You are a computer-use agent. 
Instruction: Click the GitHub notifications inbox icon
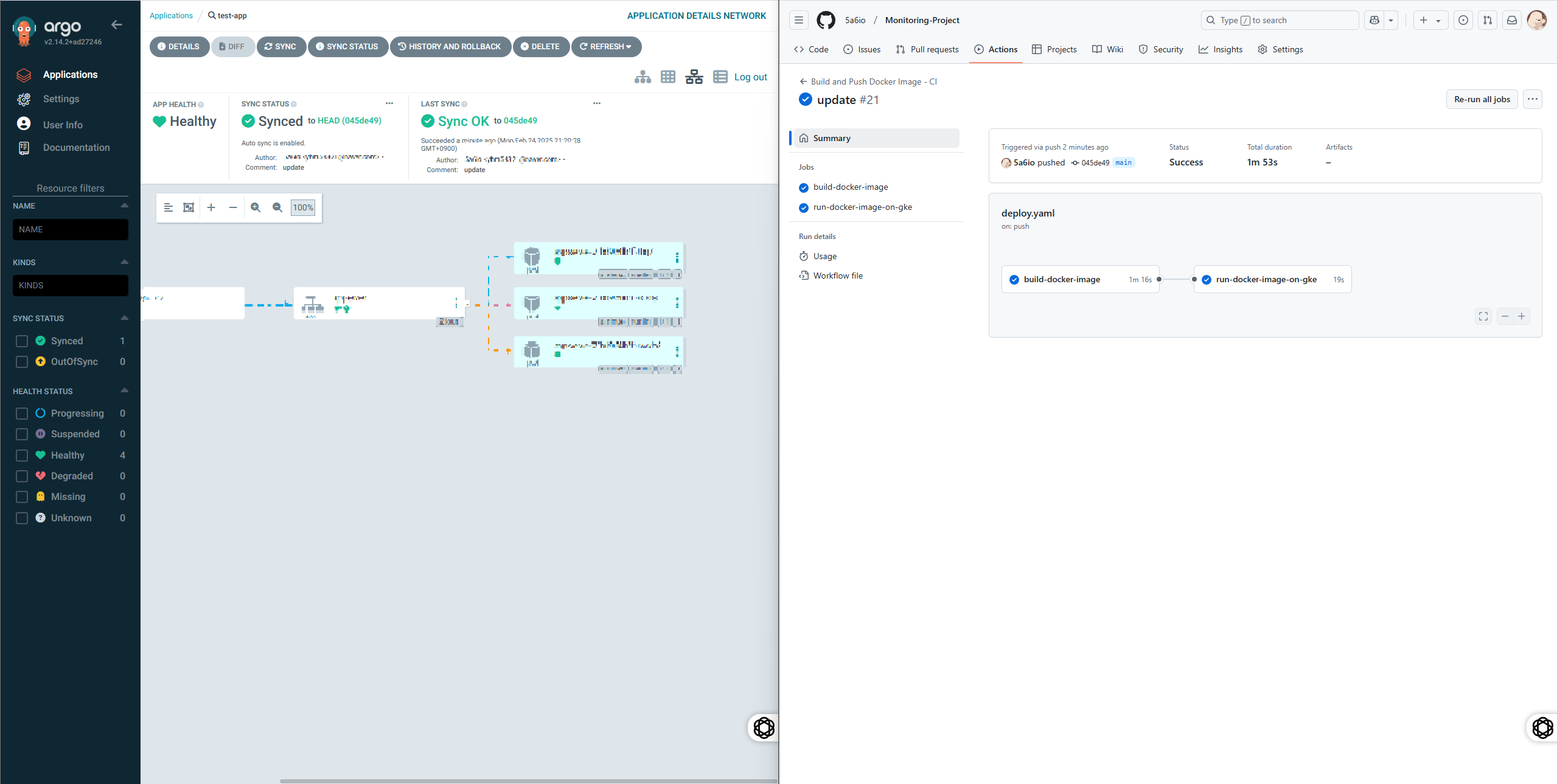1512,20
